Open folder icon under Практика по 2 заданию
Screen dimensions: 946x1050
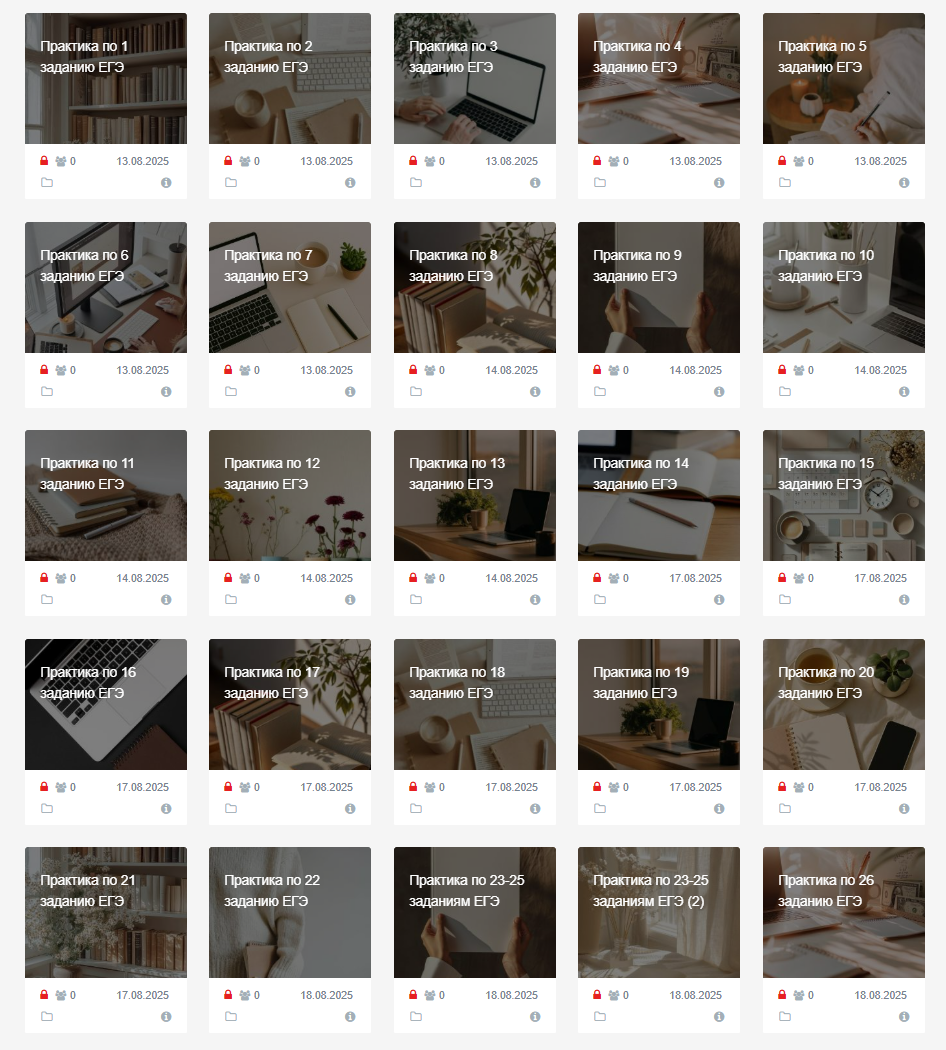pos(231,182)
